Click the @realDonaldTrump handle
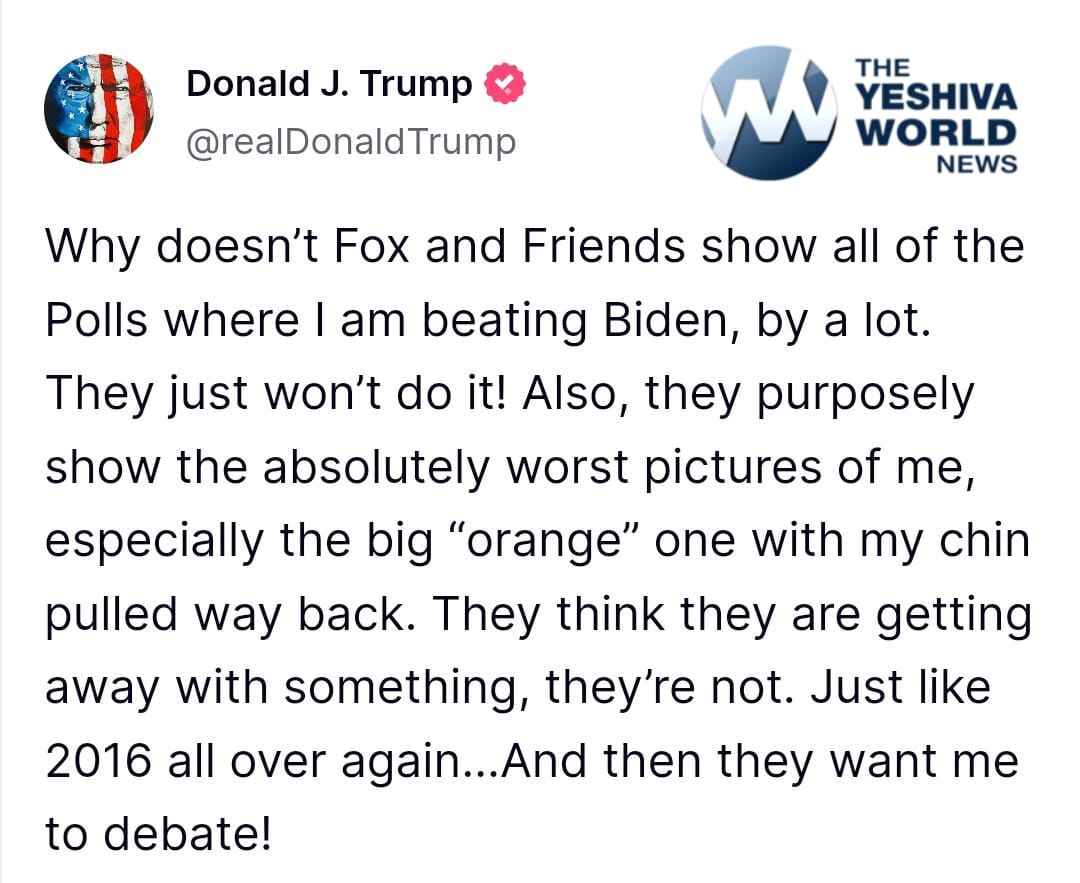 click(x=351, y=142)
